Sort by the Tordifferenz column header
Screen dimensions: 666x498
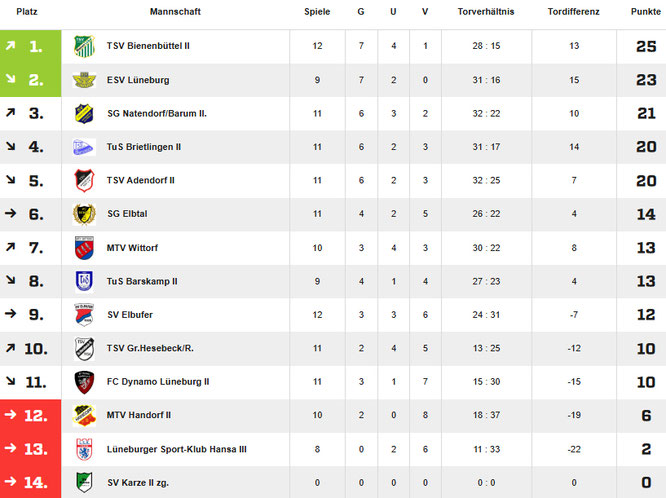[x=574, y=11]
